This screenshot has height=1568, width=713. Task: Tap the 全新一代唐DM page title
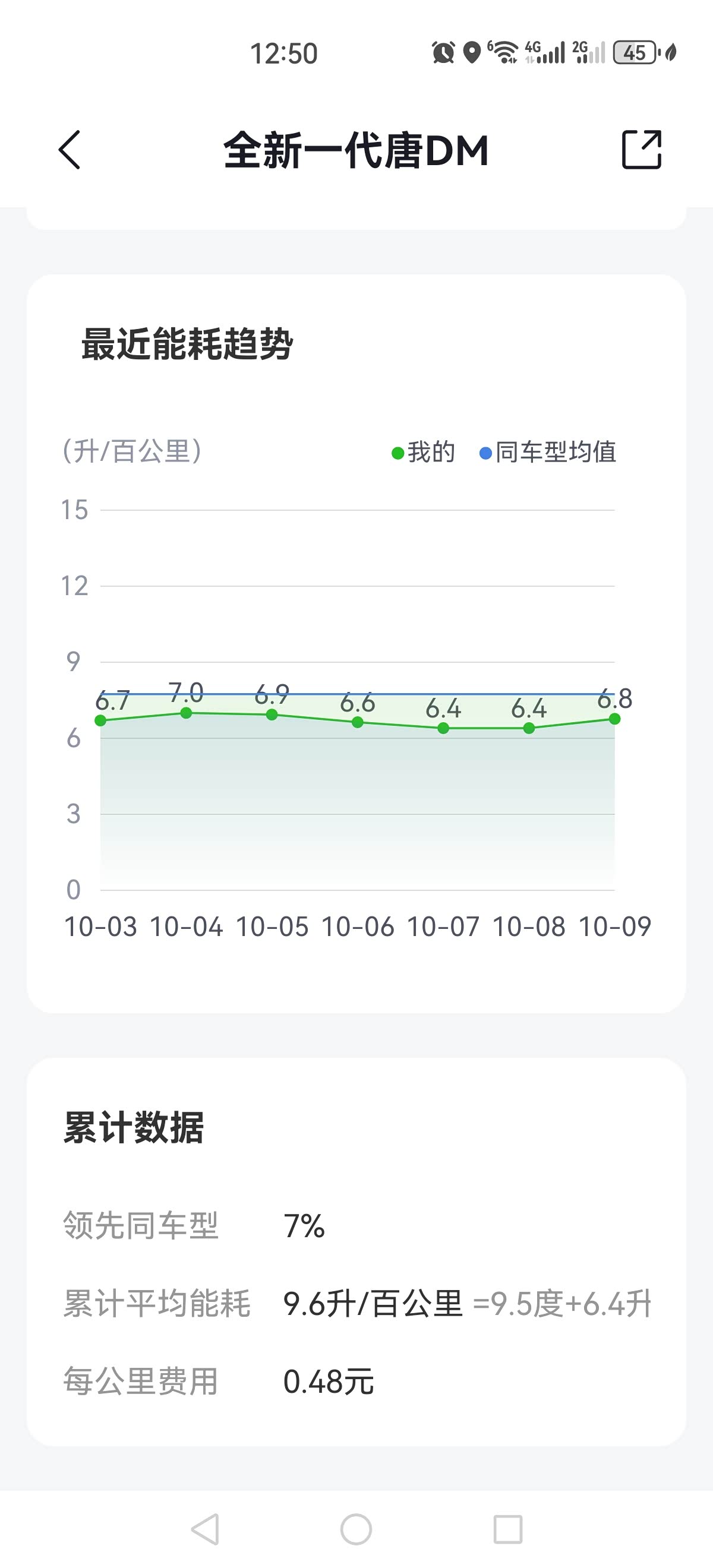356,150
